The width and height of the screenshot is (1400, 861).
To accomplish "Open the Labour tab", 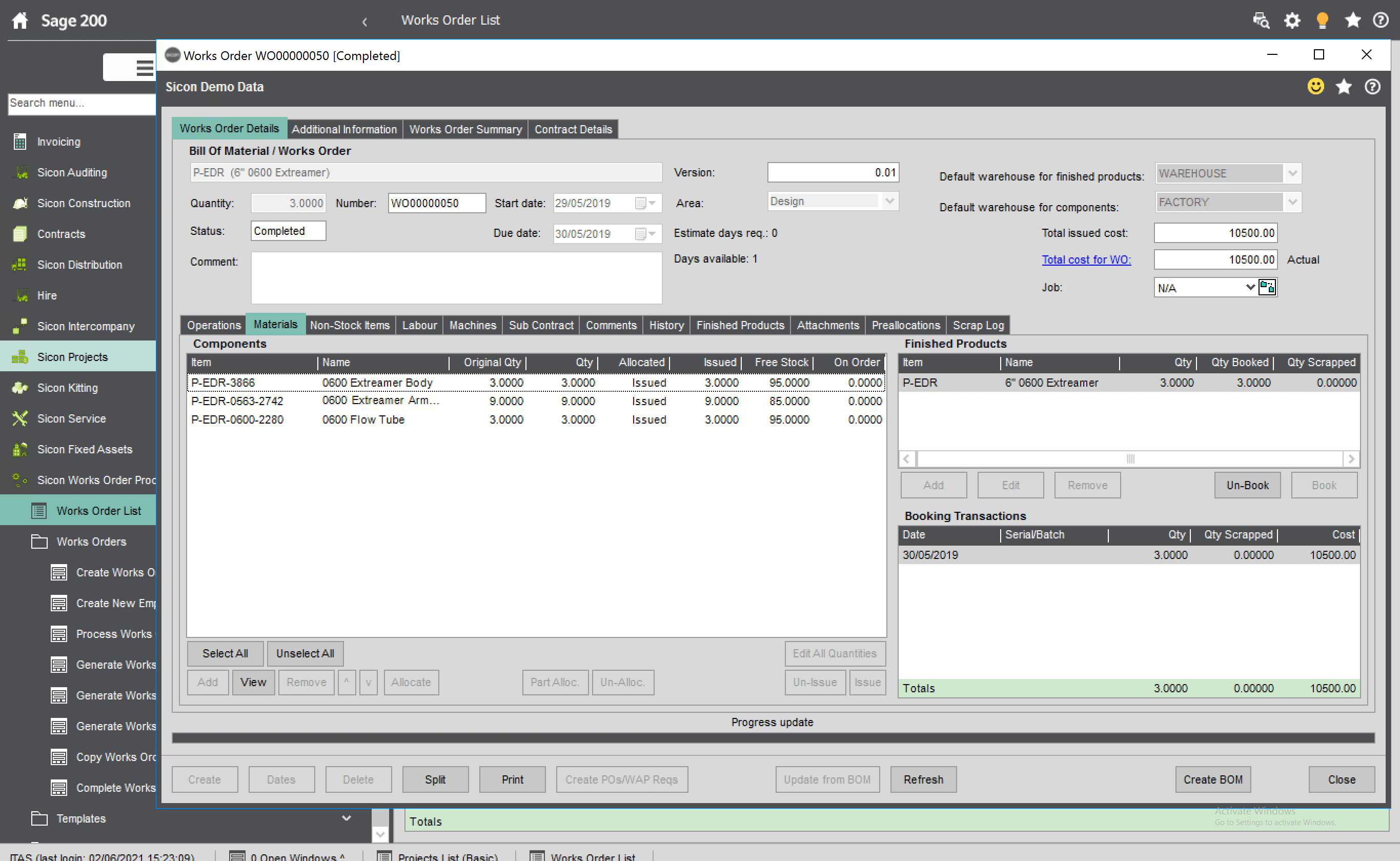I will coord(419,325).
